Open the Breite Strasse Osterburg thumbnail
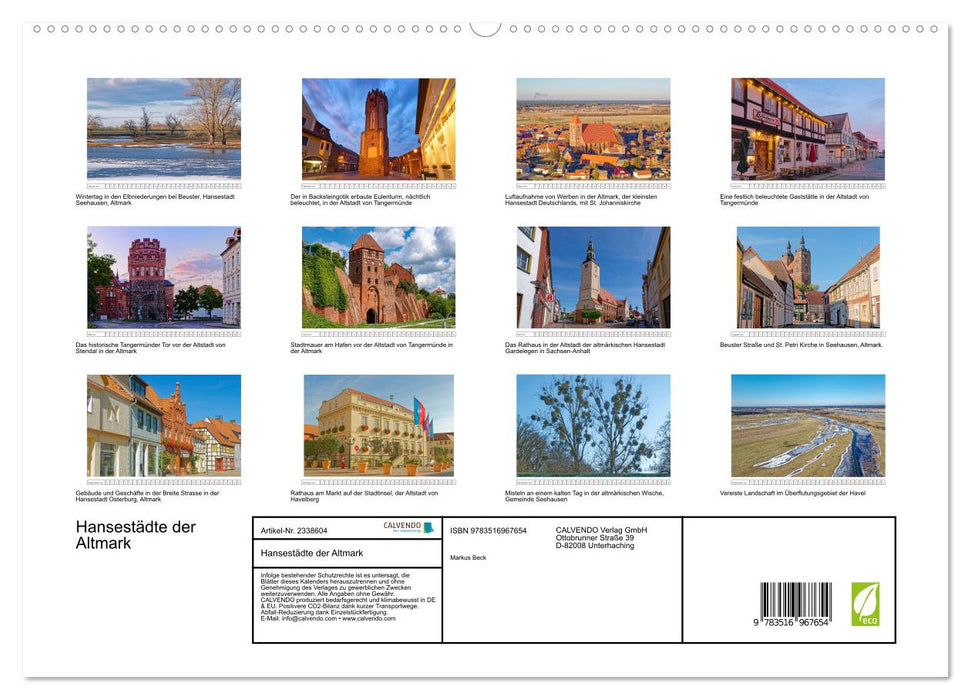Image resolution: width=971 pixels, height=700 pixels. pyautogui.click(x=164, y=426)
